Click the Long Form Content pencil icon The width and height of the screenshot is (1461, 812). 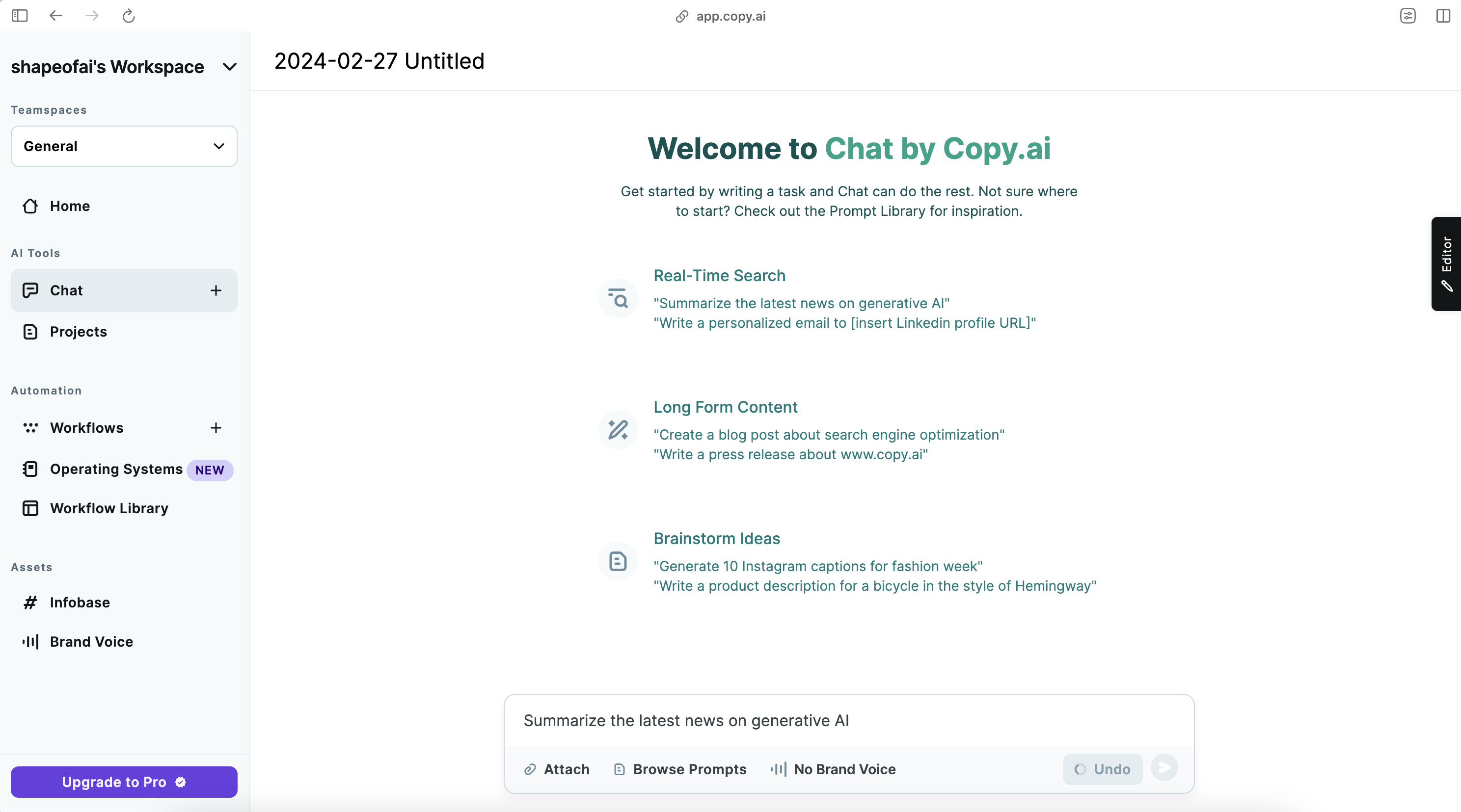(618, 430)
